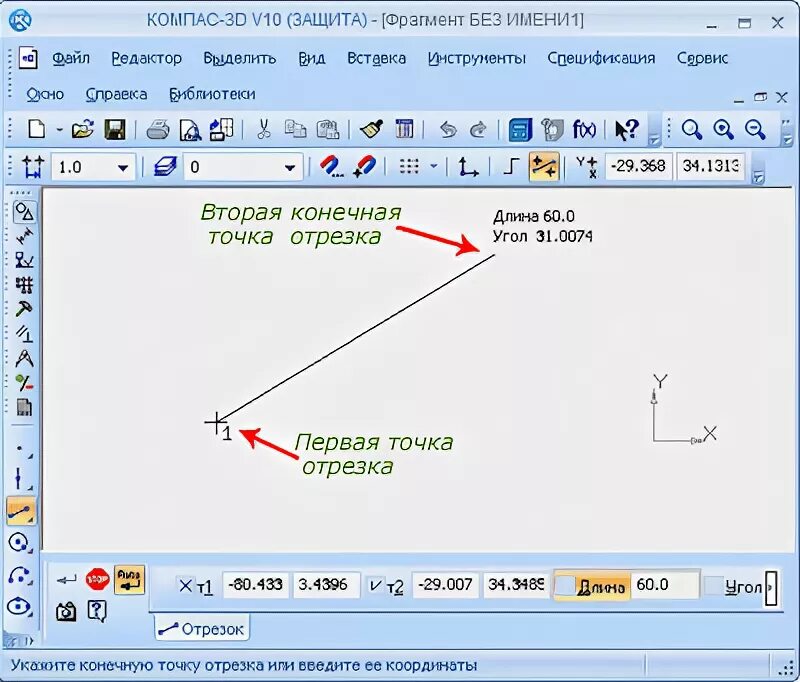This screenshot has height=682, width=800.
Task: Disable snaps with second magnet icon
Action: (x=364, y=167)
